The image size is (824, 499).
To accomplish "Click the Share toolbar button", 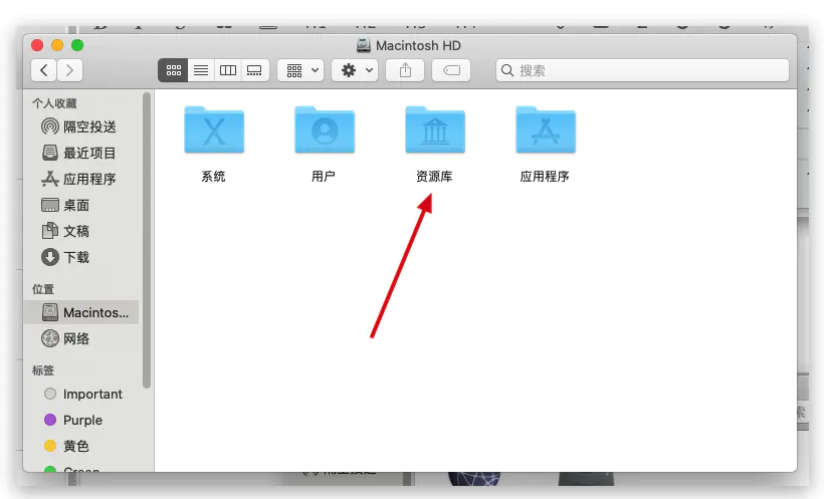I will point(405,70).
